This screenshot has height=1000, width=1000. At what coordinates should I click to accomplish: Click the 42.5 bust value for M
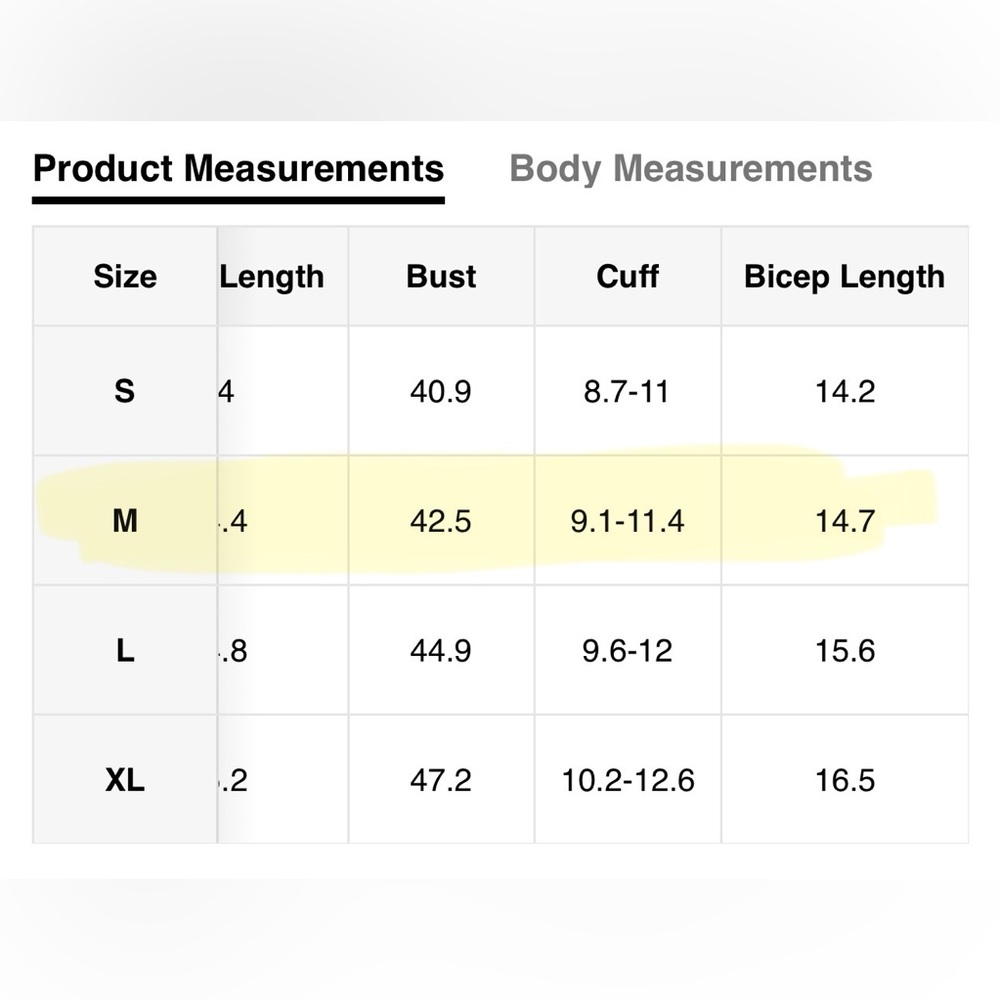[441, 521]
